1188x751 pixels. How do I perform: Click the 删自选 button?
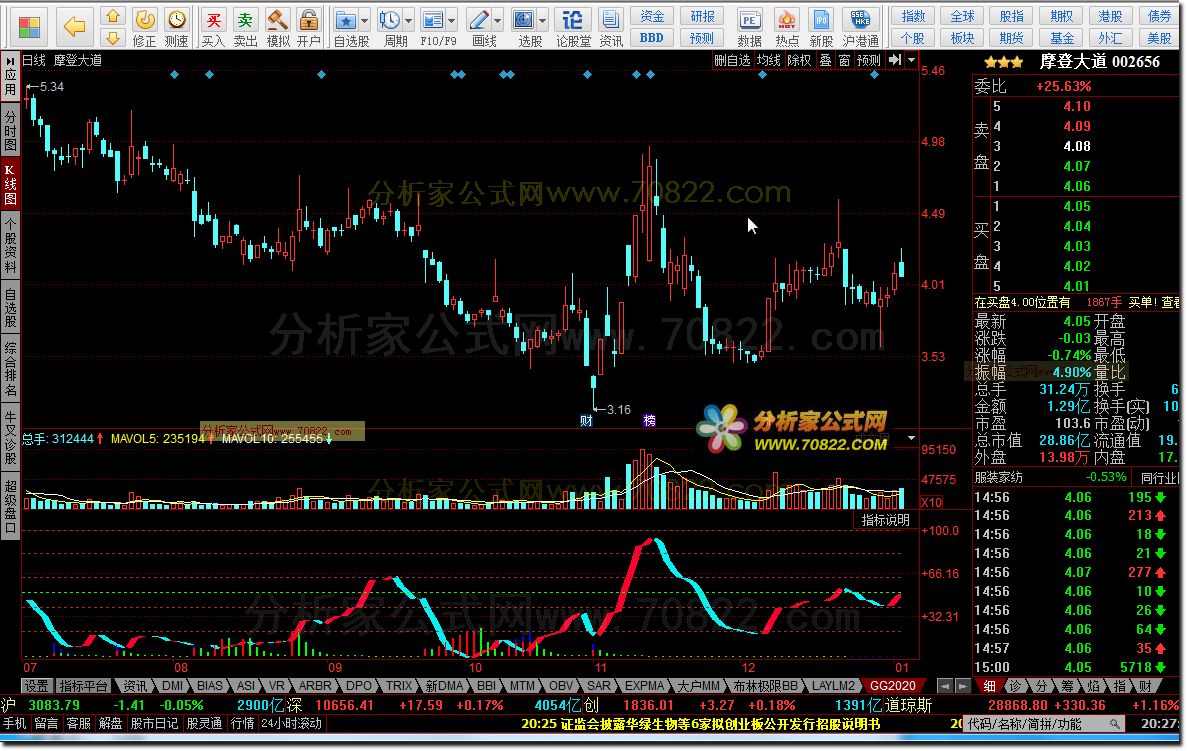732,61
